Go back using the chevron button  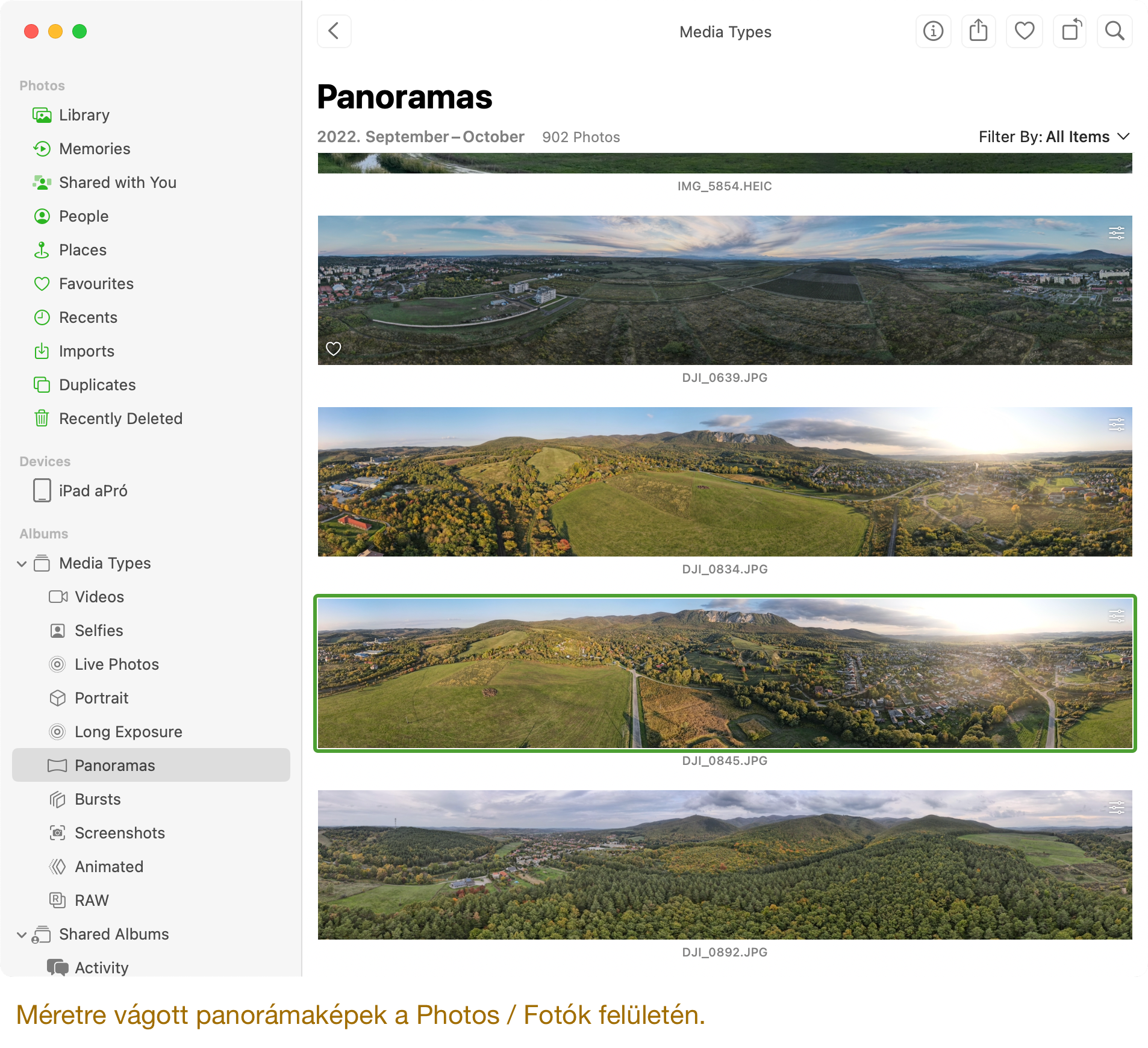click(334, 31)
